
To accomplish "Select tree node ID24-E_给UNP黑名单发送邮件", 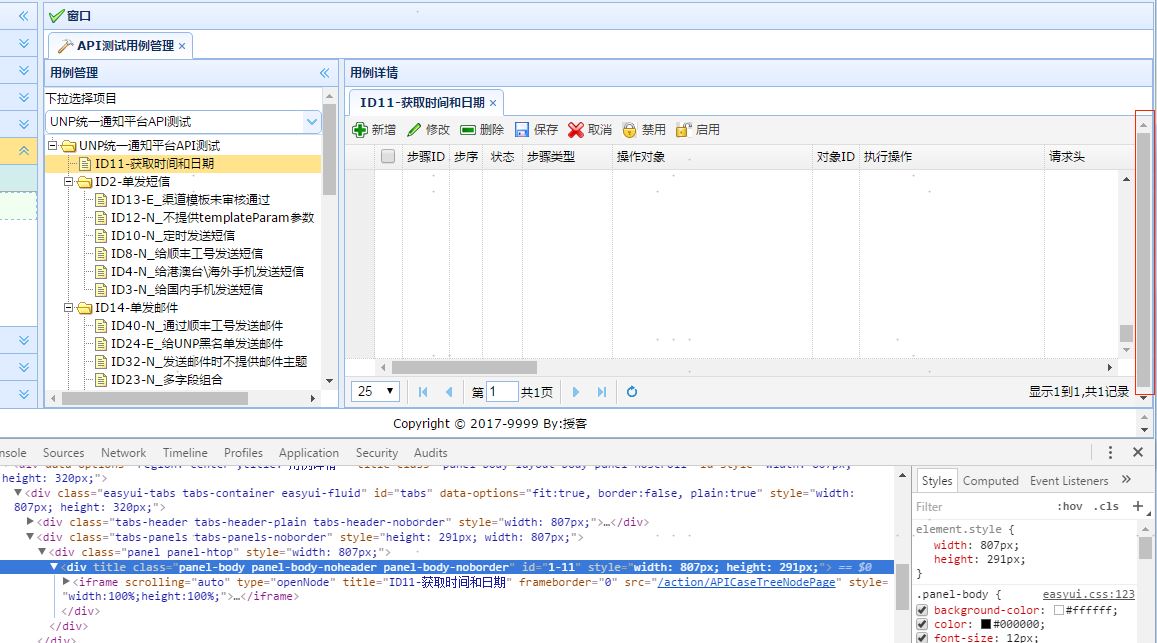I will pos(197,344).
